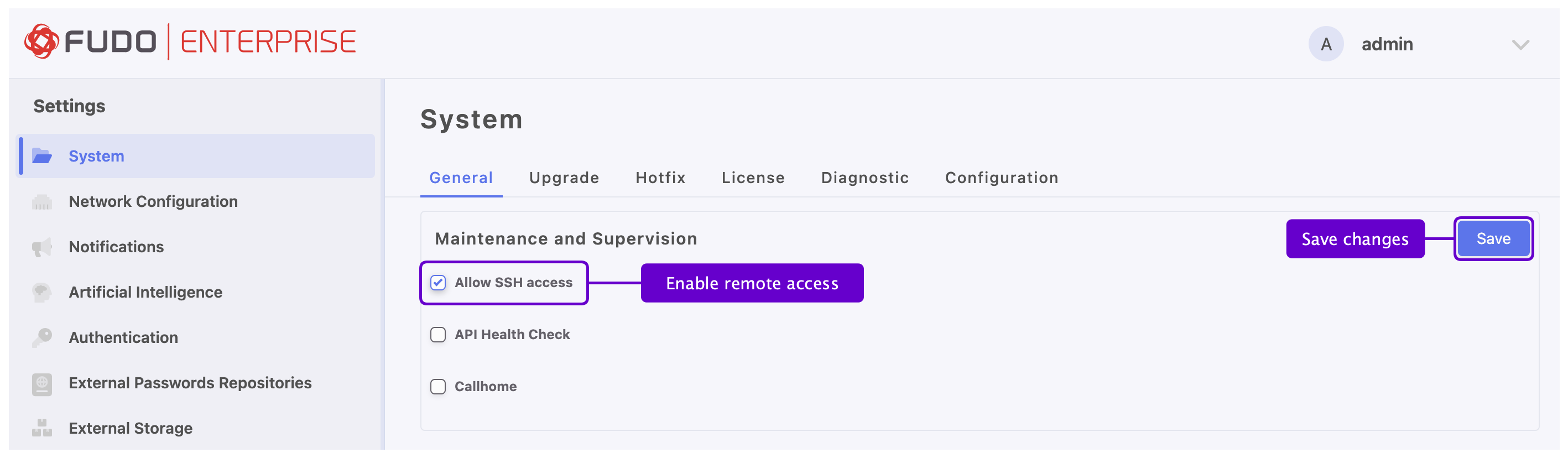Open the Hotfix tab
1568x463 pixels.
pos(660,178)
